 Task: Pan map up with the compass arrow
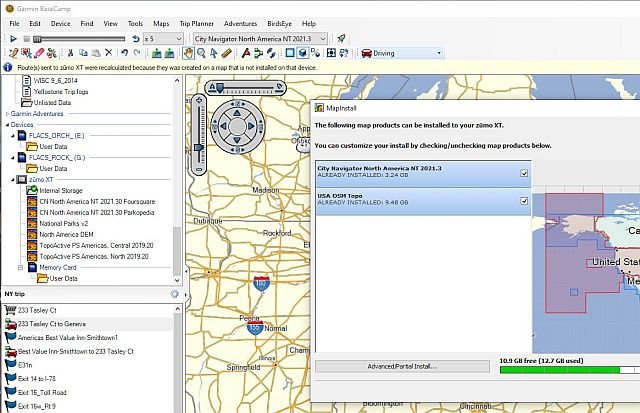pos(237,113)
